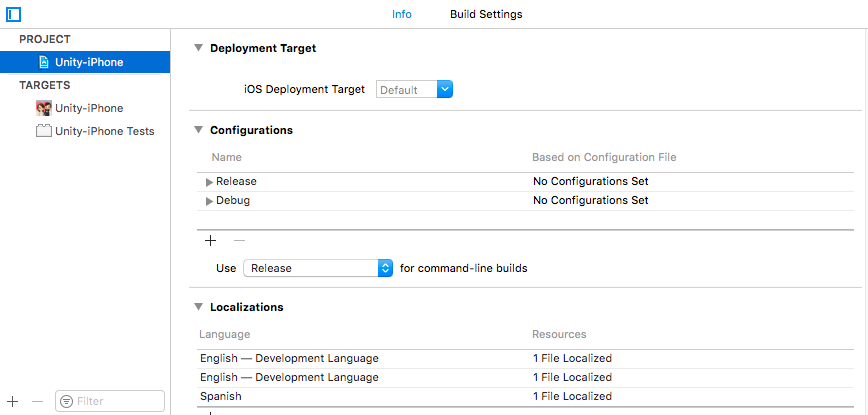This screenshot has height=415, width=868.
Task: Select Unity-iPhone Tests target in the list
Action: pyautogui.click(x=104, y=131)
